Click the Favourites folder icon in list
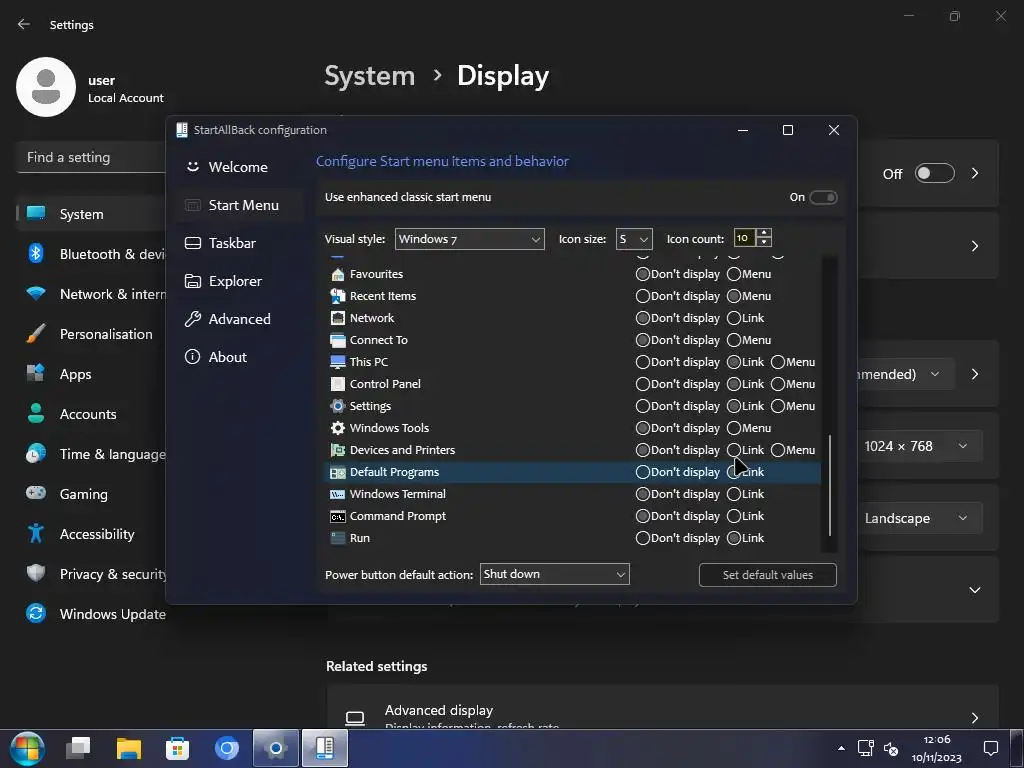Image resolution: width=1024 pixels, height=768 pixels. [338, 274]
